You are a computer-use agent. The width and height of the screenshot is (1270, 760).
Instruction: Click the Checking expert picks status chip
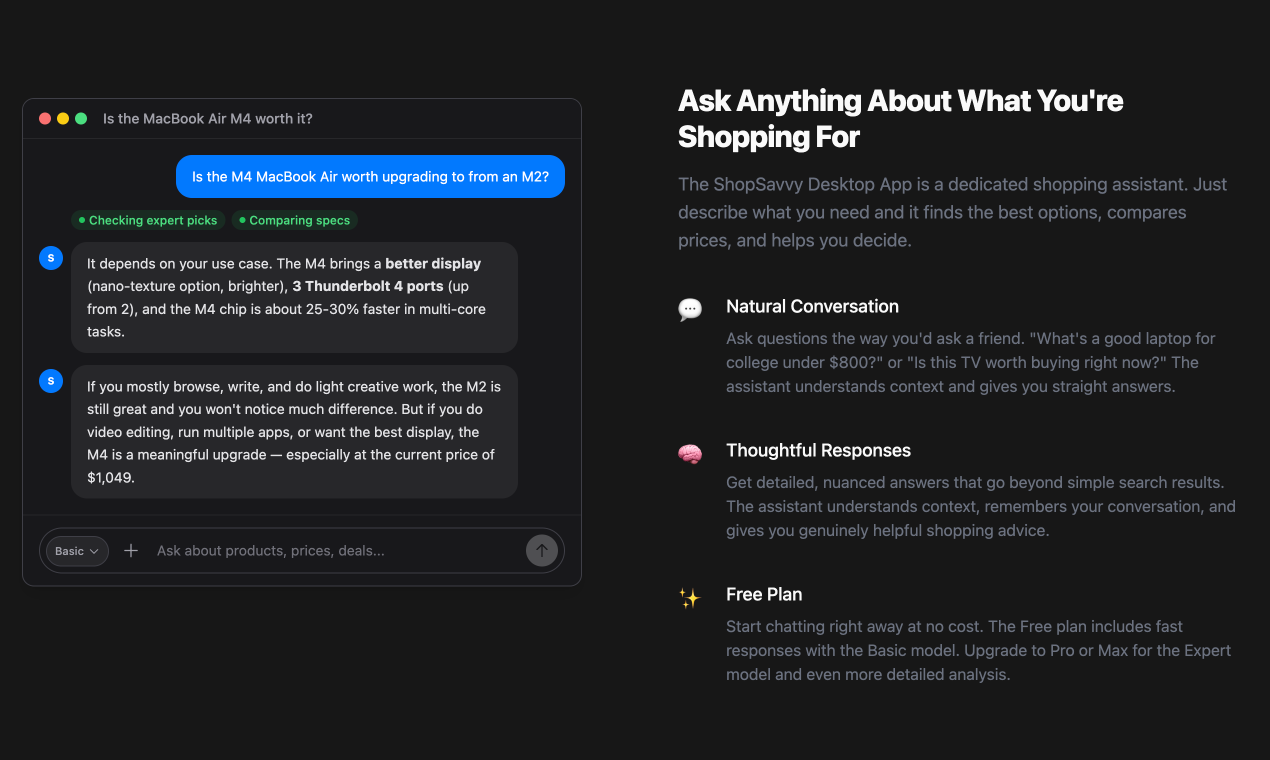[x=148, y=220]
